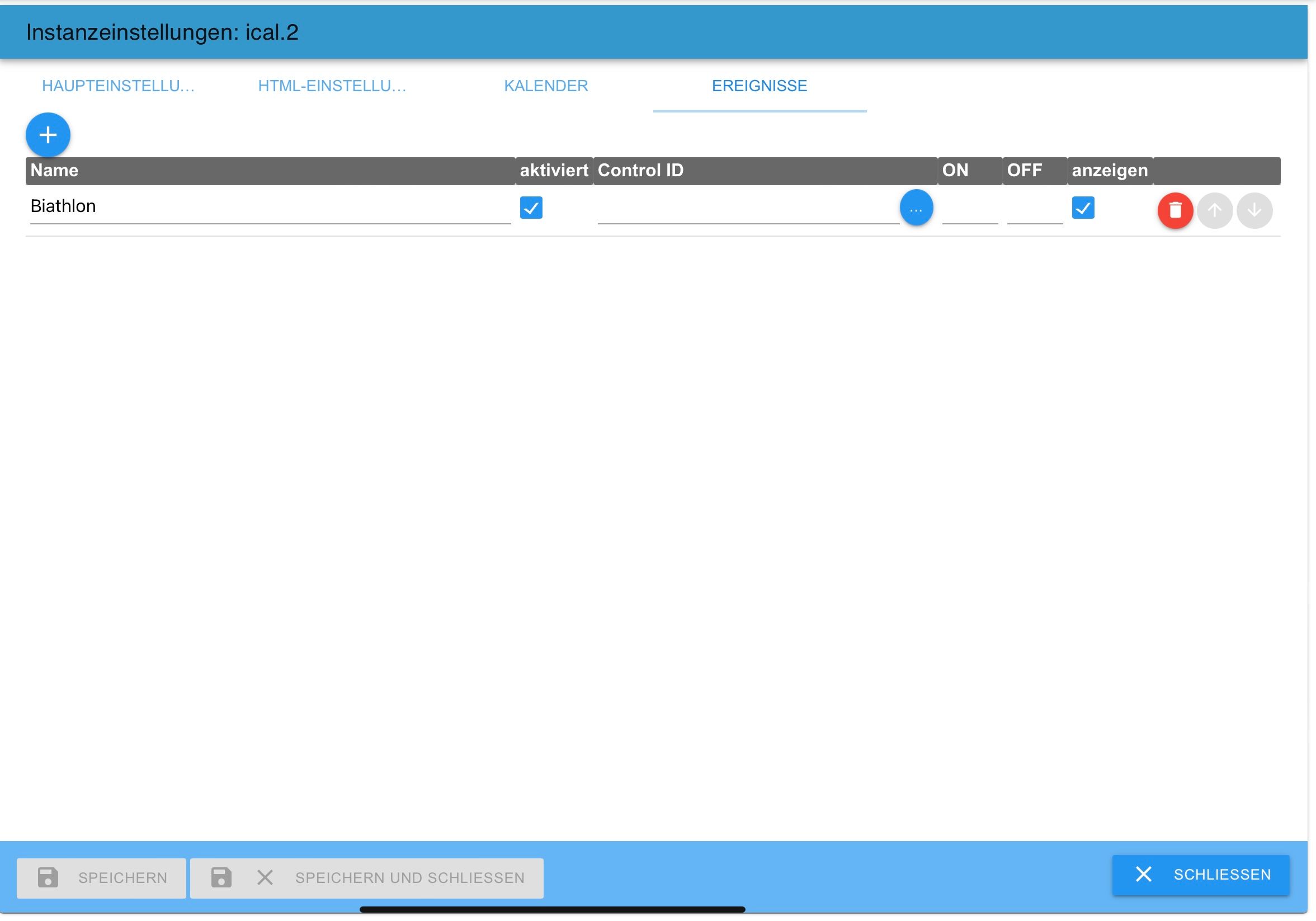
Task: Open Control ID selector with dots button
Action: tap(916, 208)
